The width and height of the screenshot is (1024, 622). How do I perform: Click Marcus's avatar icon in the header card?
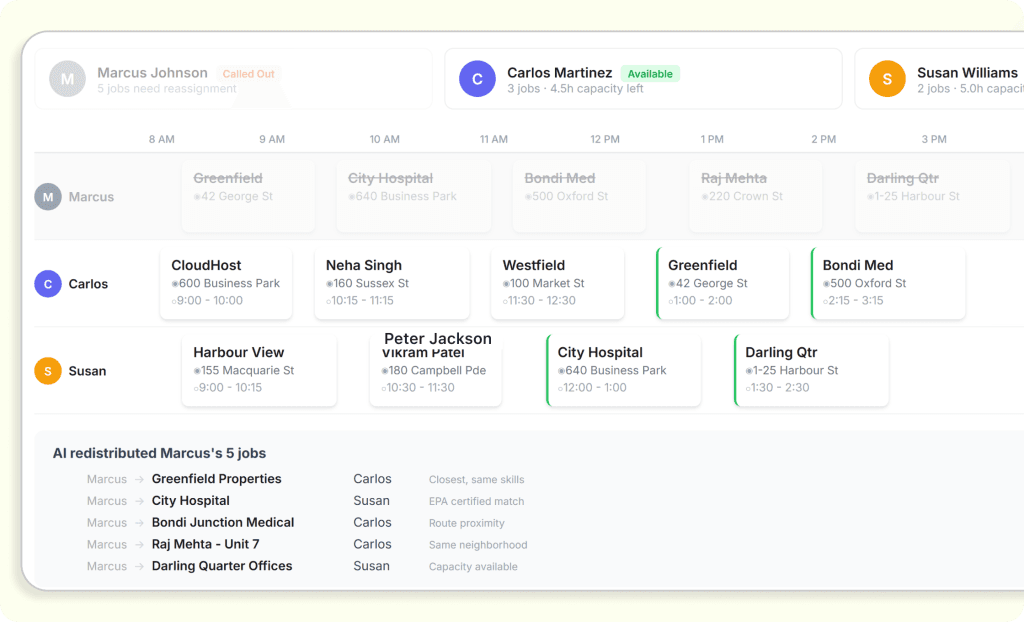(67, 78)
